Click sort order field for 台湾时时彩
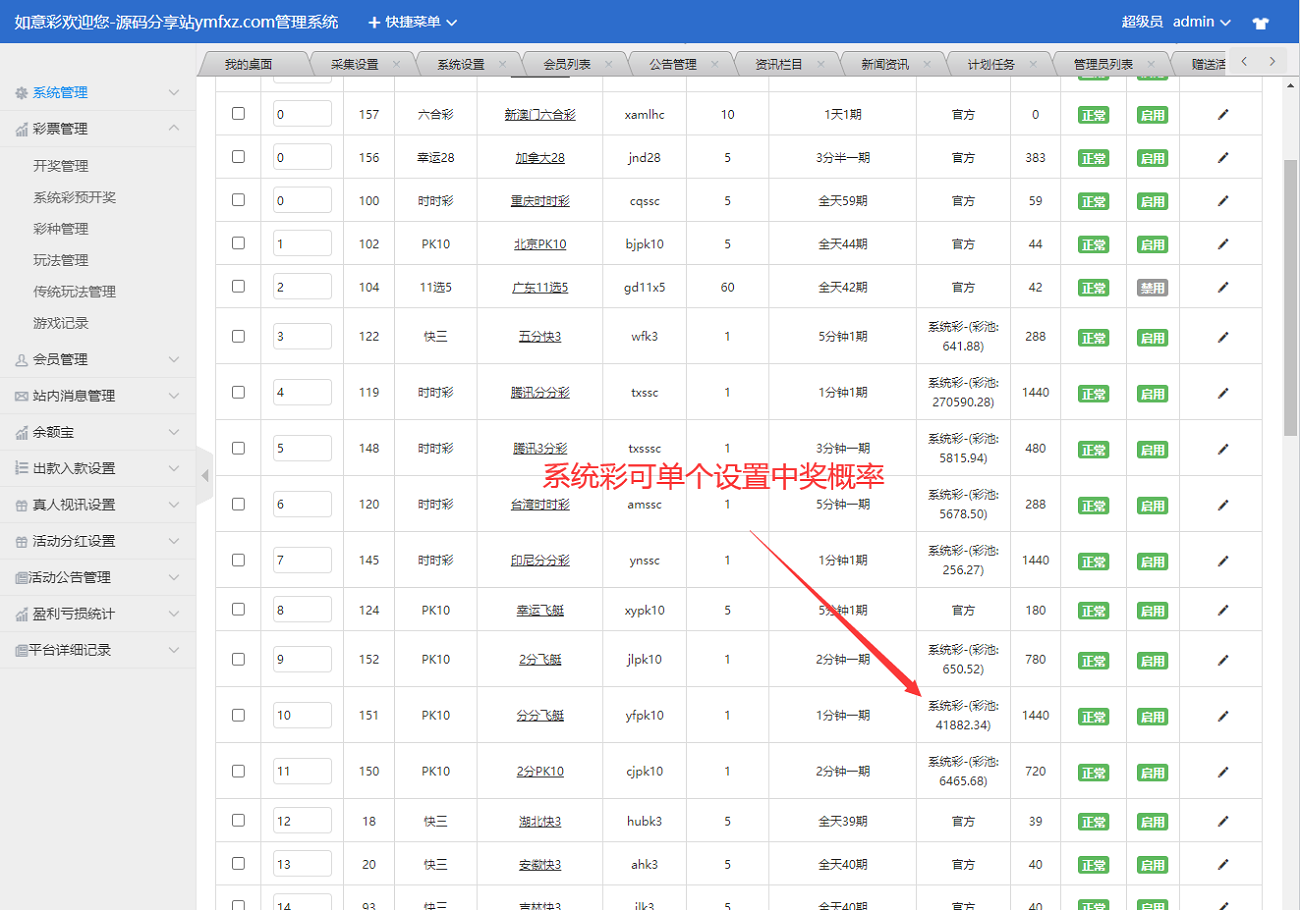 (302, 504)
